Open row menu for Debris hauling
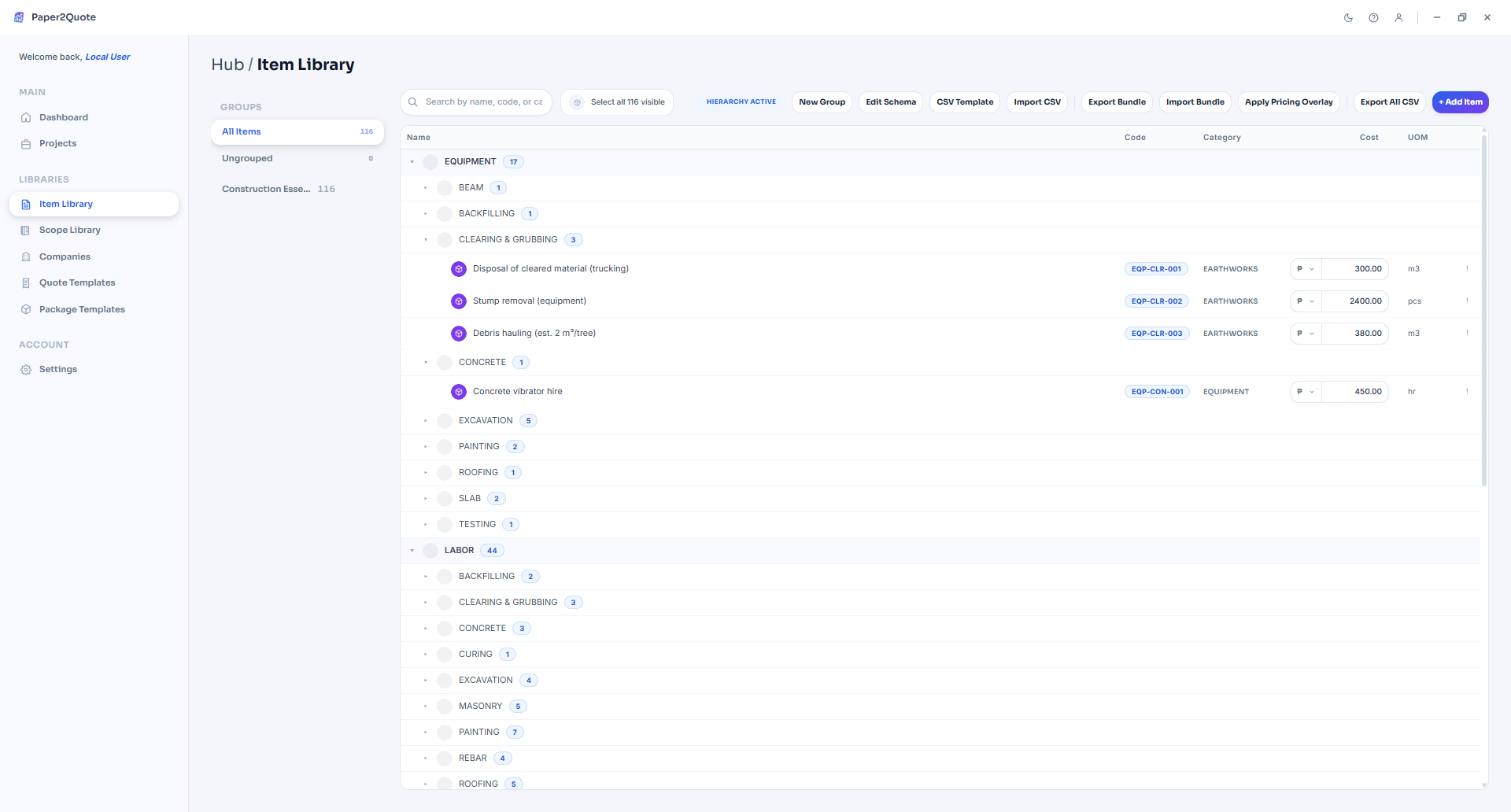 pyautogui.click(x=1467, y=334)
